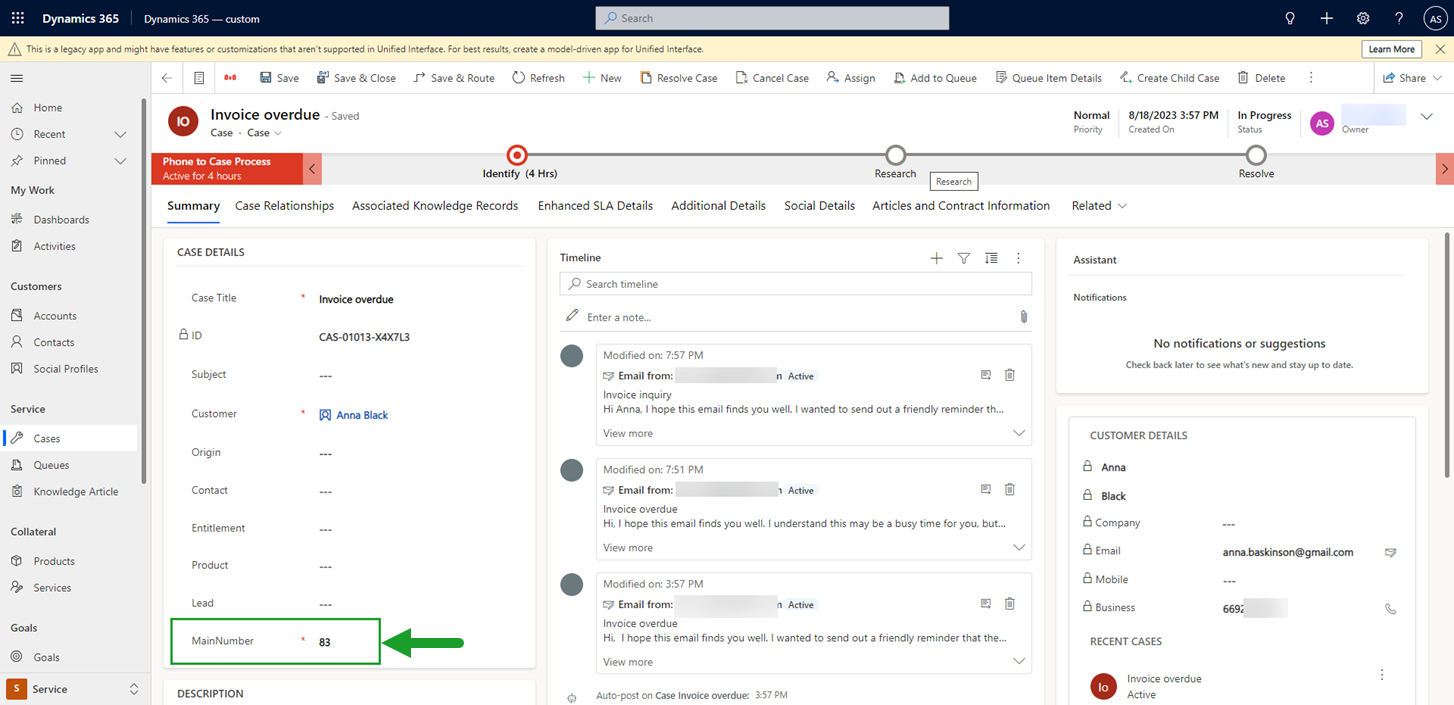Open Activities in sidebar
Viewport: 1454px width, 705px height.
[54, 246]
